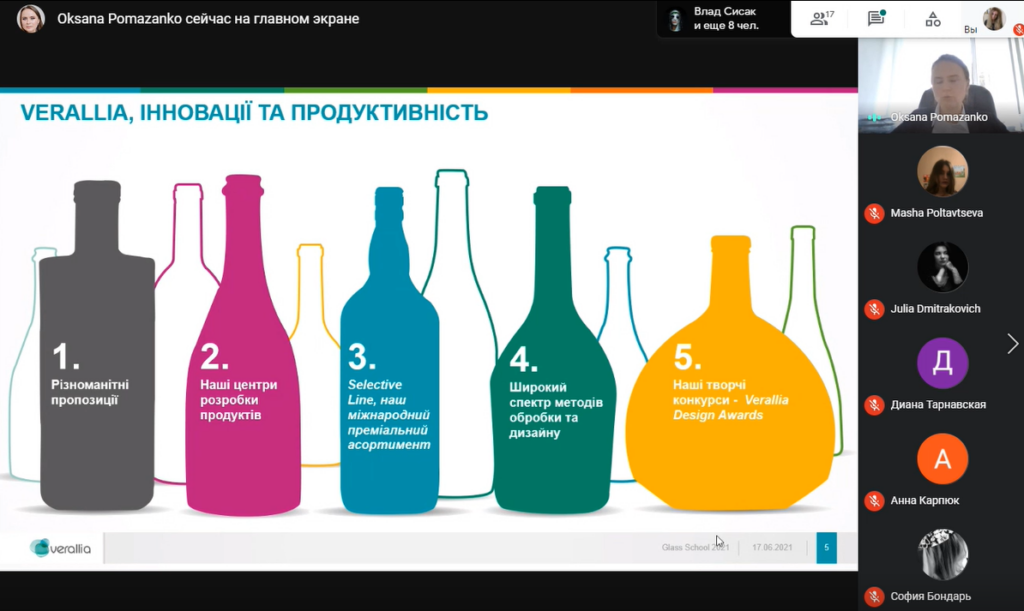The image size is (1024, 611).
Task: Click the 'Oksana Pomazanko' label on the video tile
Action: (x=939, y=118)
